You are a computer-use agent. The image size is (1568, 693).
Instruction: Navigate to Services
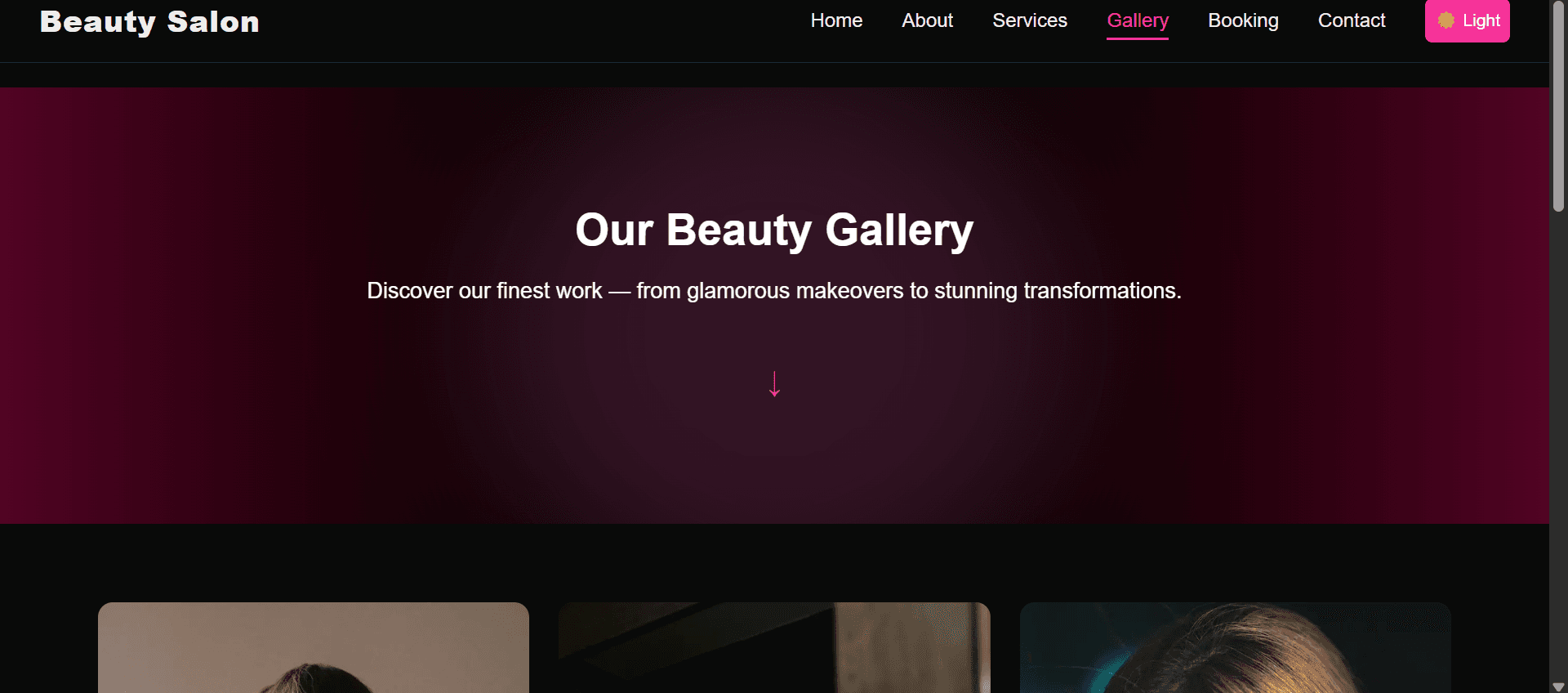(x=1029, y=20)
